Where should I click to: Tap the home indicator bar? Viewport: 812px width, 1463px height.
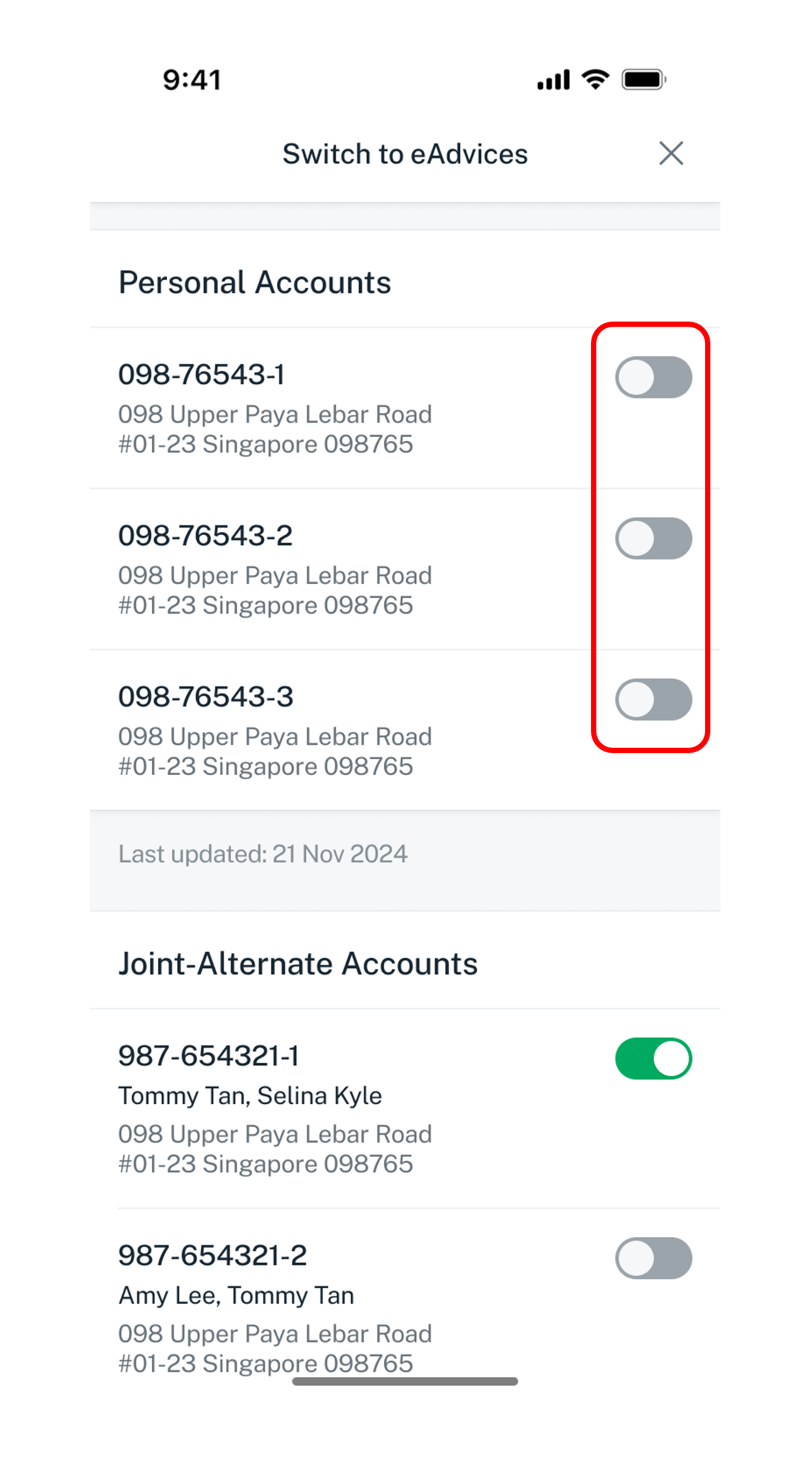point(405,1381)
